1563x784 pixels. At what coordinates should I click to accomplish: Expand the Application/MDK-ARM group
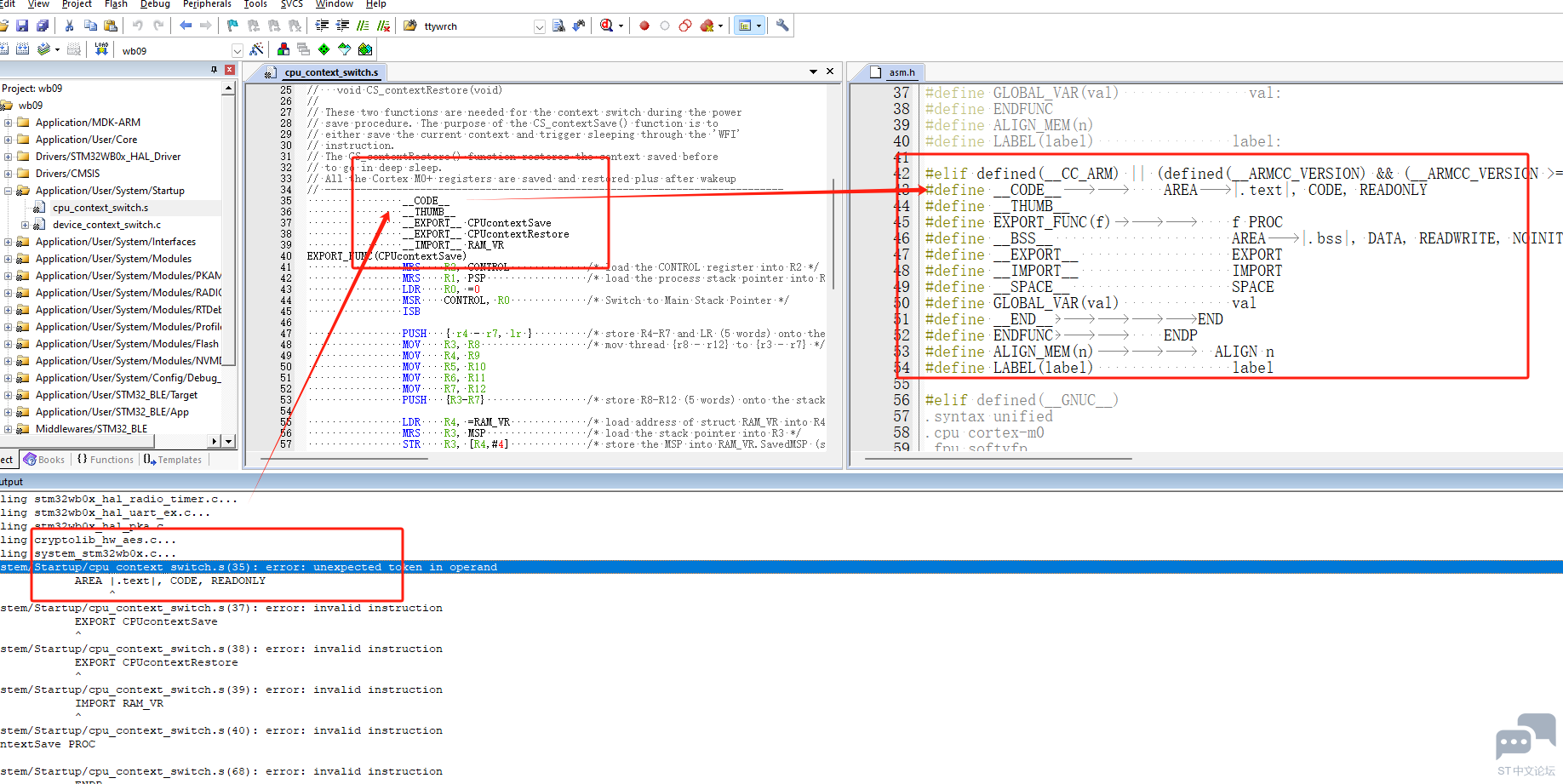pos(9,123)
